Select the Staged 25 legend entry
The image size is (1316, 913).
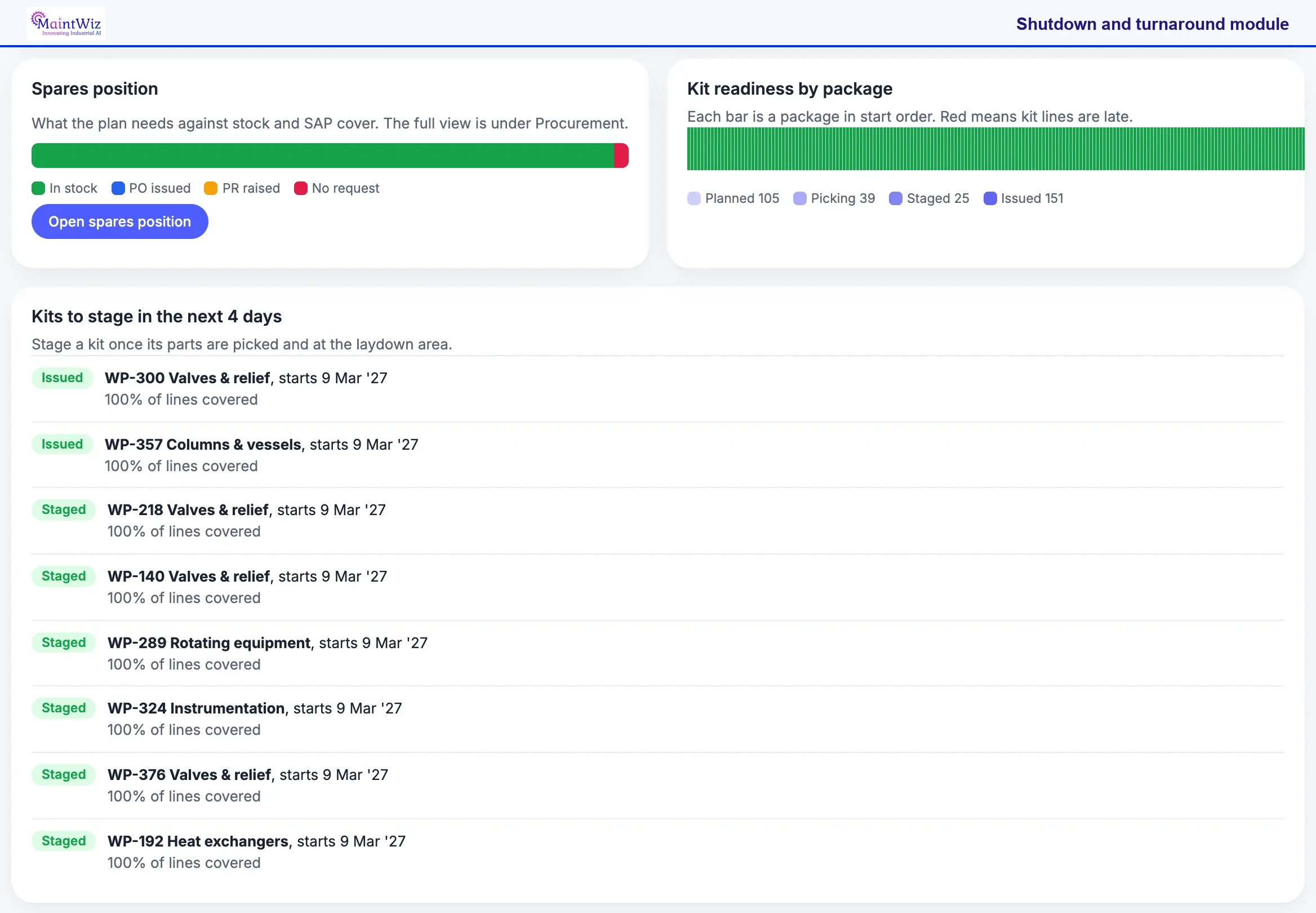(x=929, y=198)
